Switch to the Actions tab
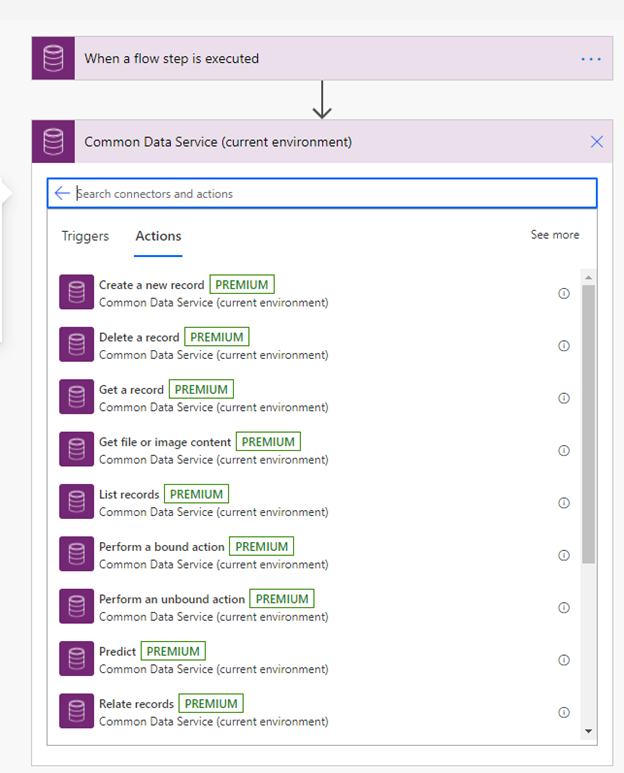 click(x=158, y=236)
